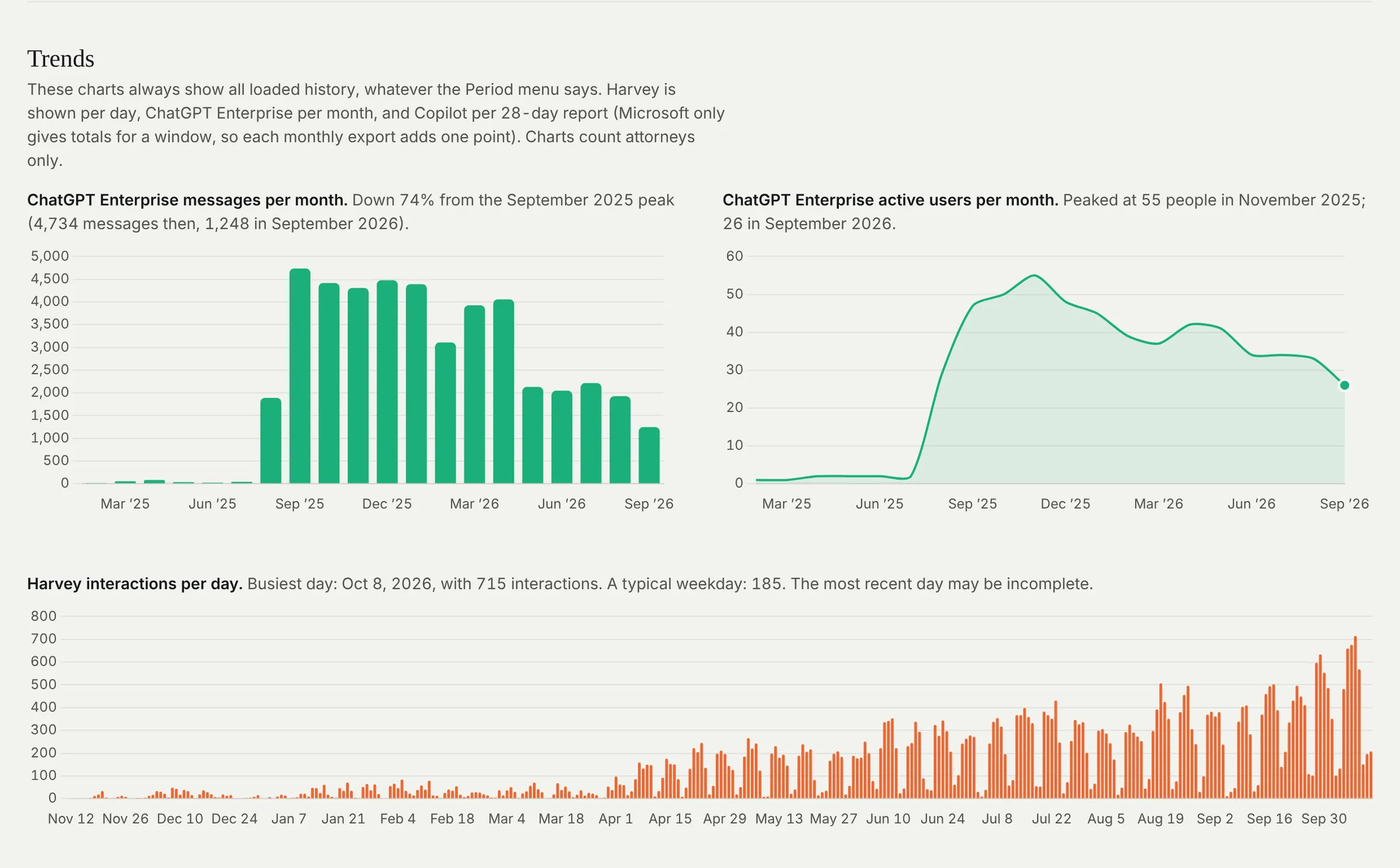The height and width of the screenshot is (868, 1400).
Task: Click the 'May 27' date label on Harvey chart
Action: point(833,819)
